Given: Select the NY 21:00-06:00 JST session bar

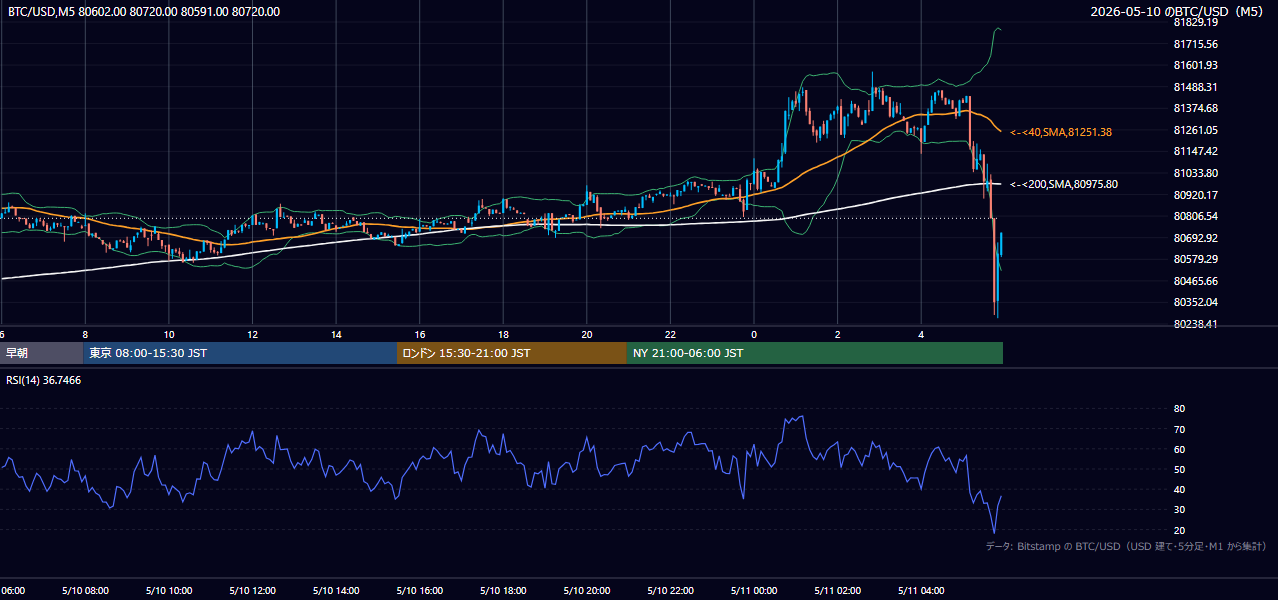Looking at the screenshot, I should pyautogui.click(x=815, y=353).
